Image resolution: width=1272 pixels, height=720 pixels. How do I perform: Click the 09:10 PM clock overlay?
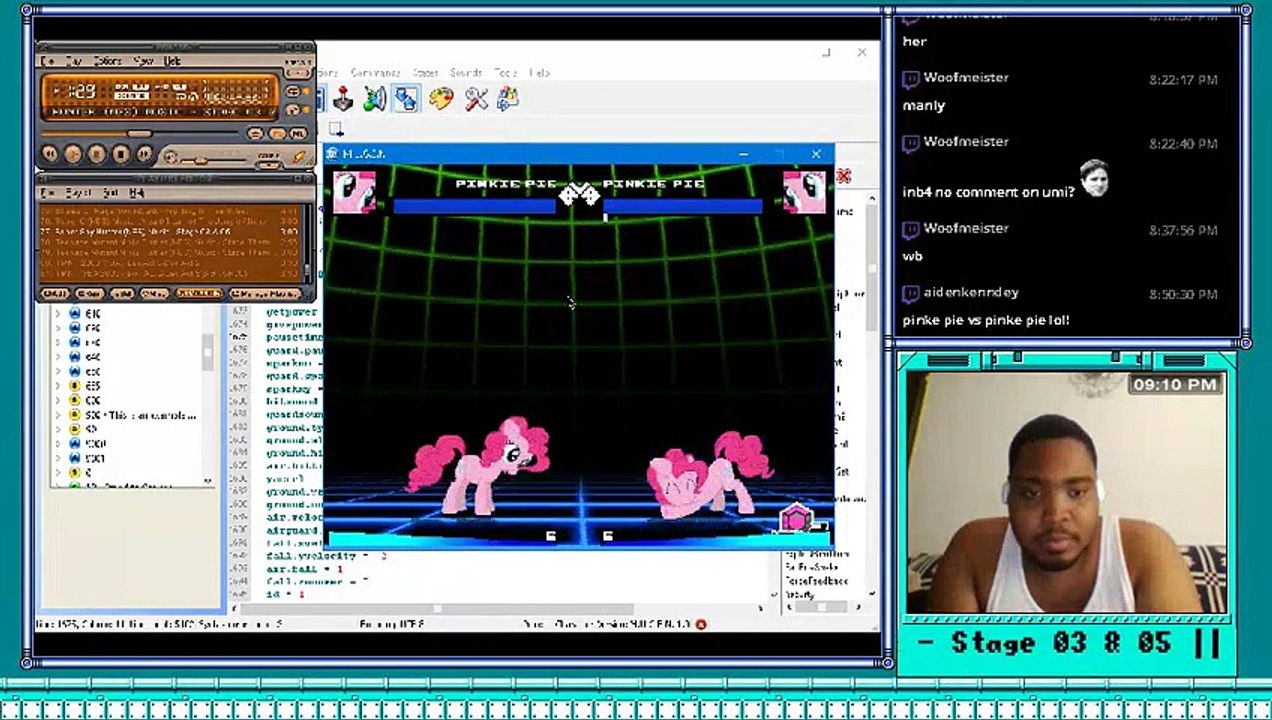coord(1175,385)
